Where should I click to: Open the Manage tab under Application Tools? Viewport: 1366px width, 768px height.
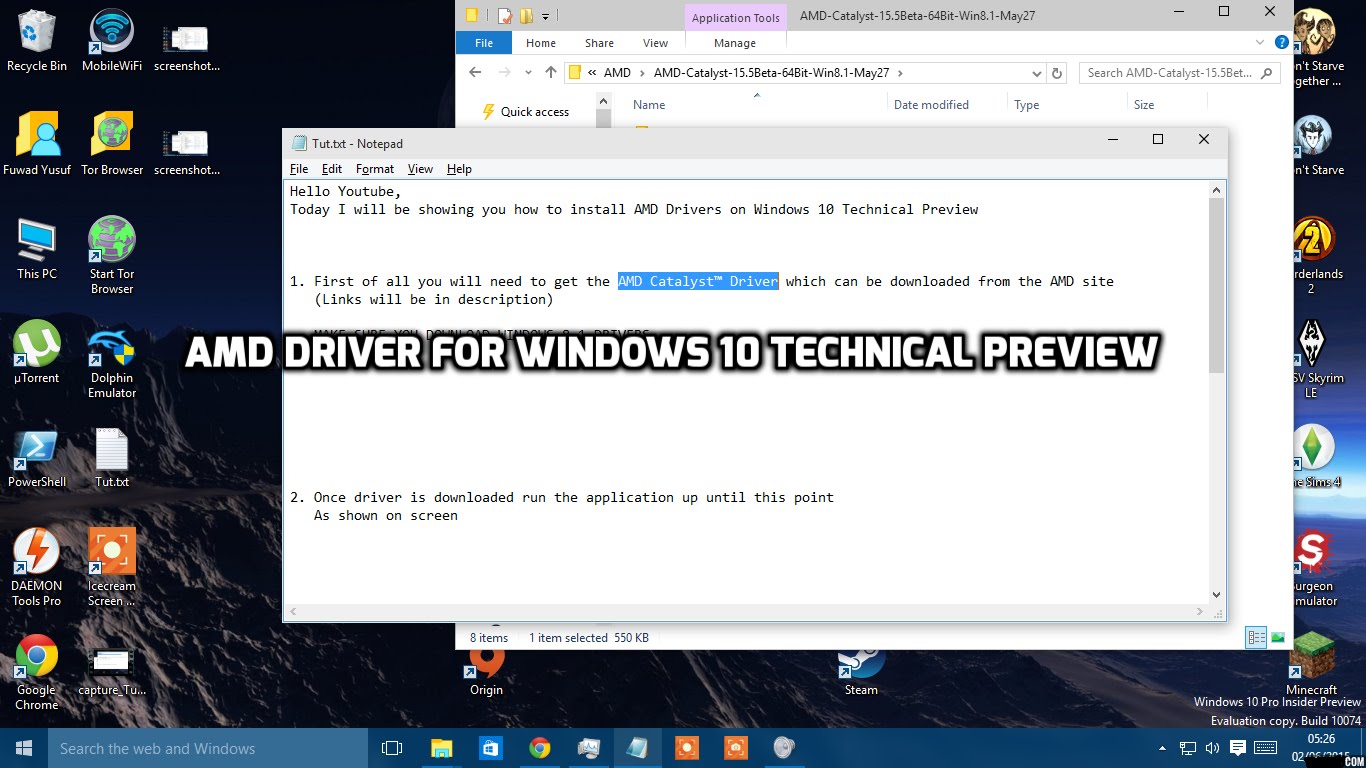tap(735, 43)
